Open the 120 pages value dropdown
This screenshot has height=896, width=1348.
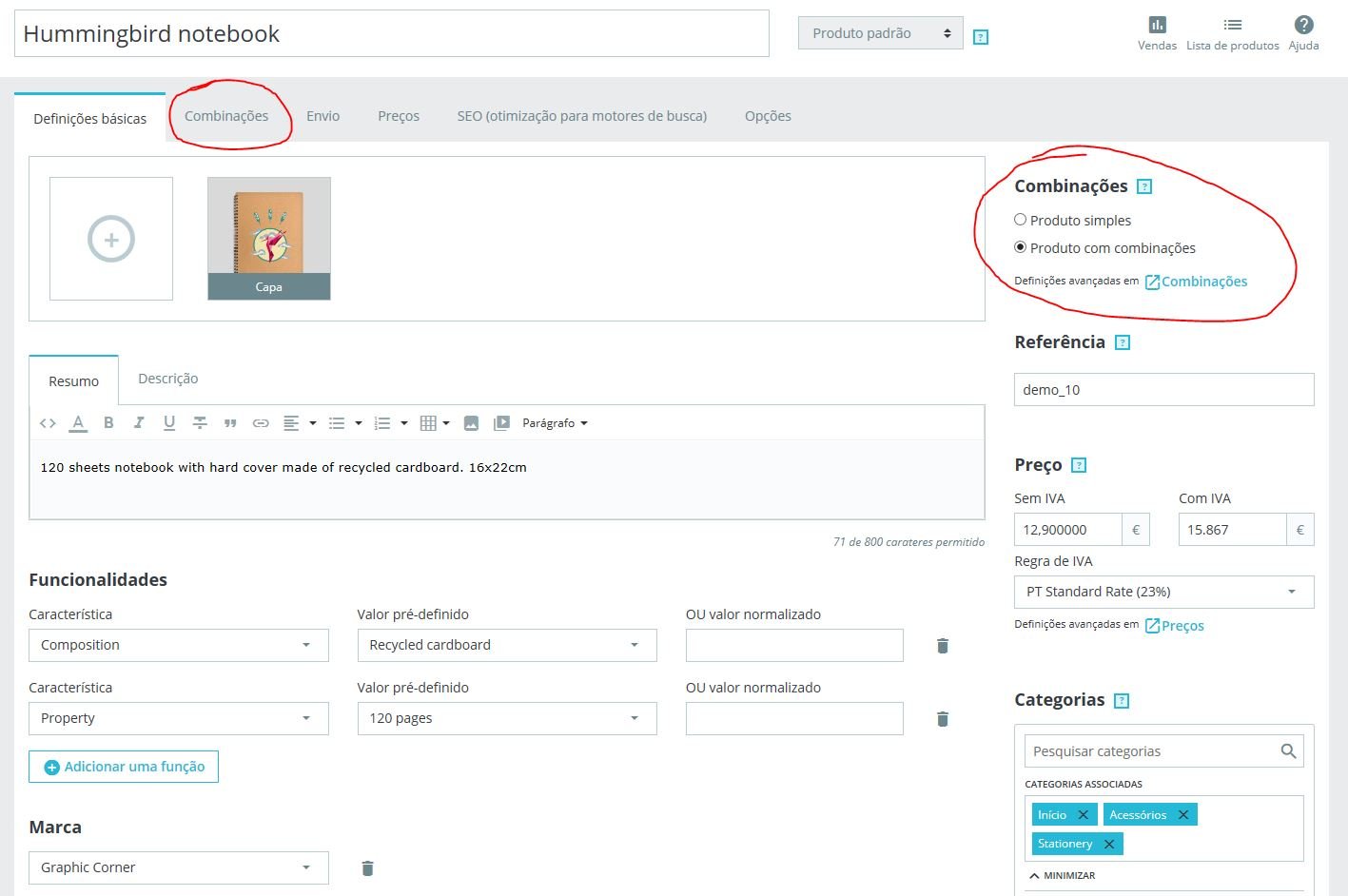[507, 718]
